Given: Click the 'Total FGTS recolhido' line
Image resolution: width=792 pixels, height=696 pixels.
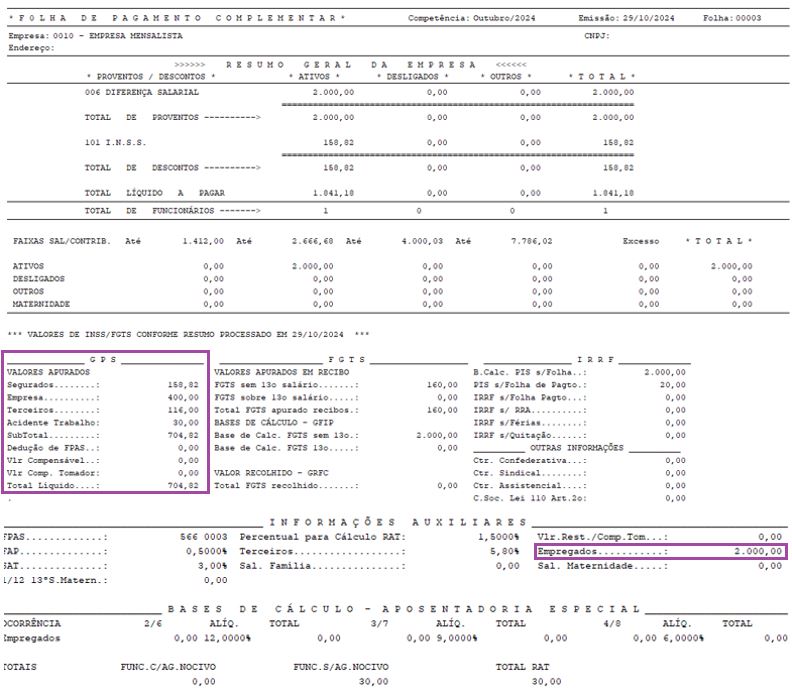Looking at the screenshot, I should click(x=336, y=486).
